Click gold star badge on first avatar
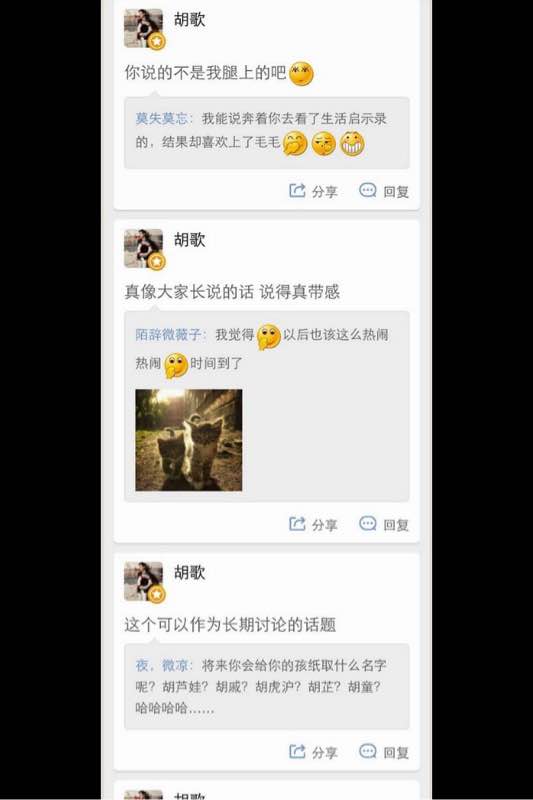Image resolution: width=533 pixels, height=800 pixels. (x=157, y=41)
